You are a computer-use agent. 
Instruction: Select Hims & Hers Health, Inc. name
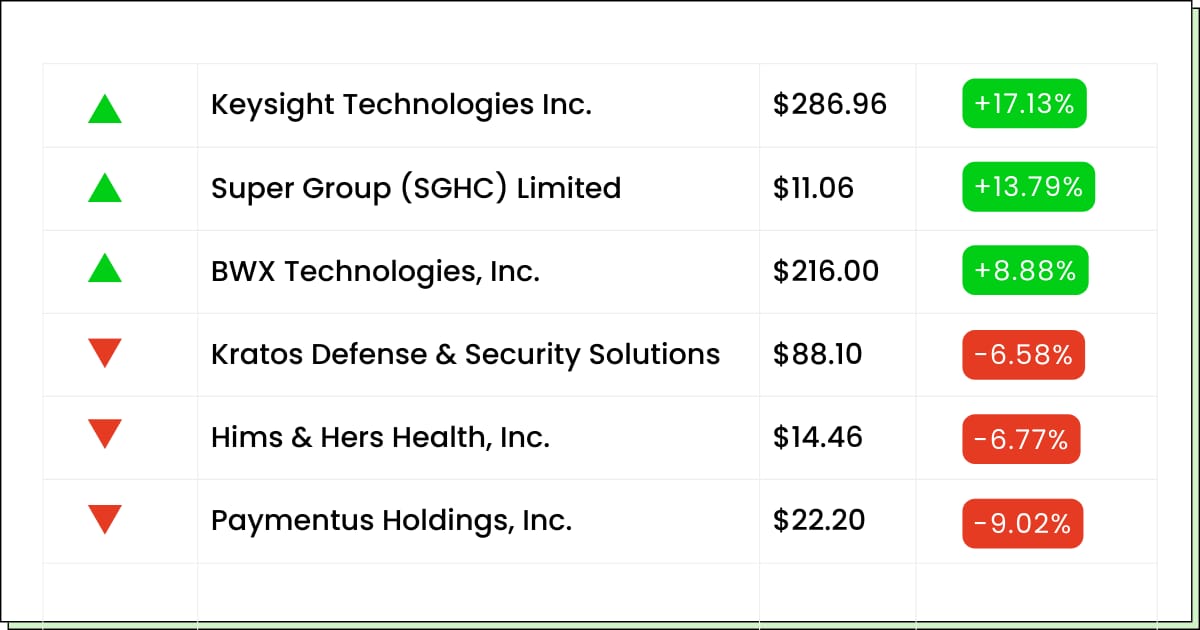380,437
